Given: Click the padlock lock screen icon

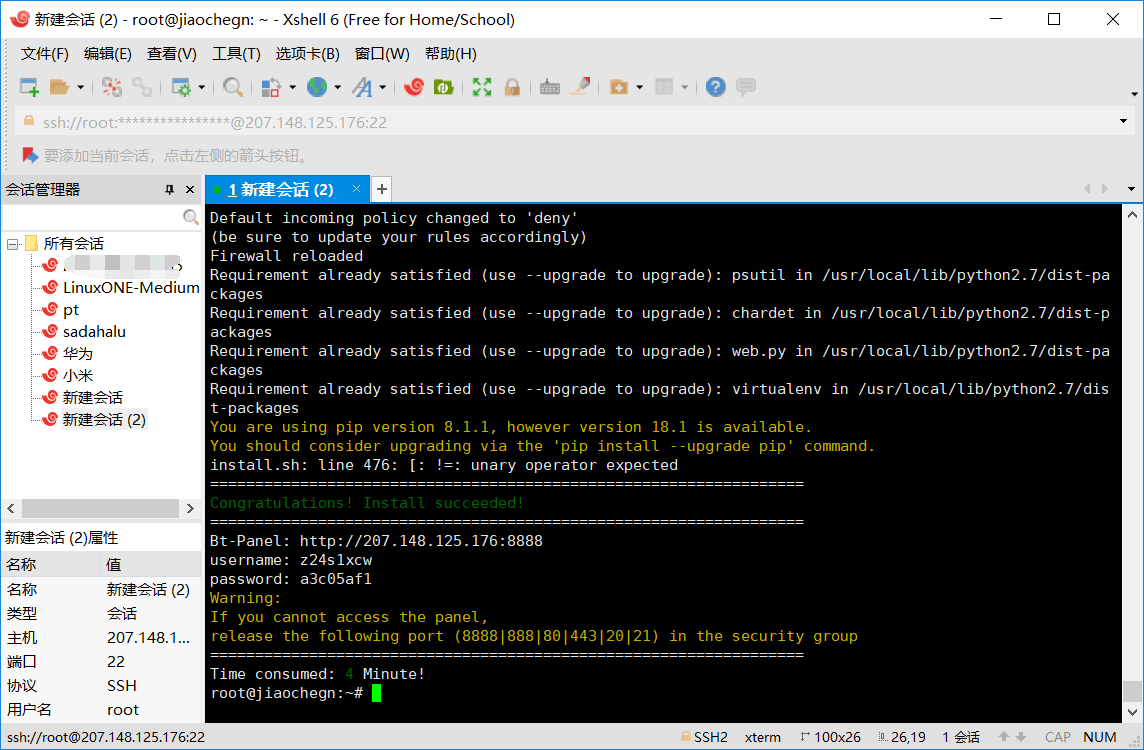Looking at the screenshot, I should [x=512, y=87].
